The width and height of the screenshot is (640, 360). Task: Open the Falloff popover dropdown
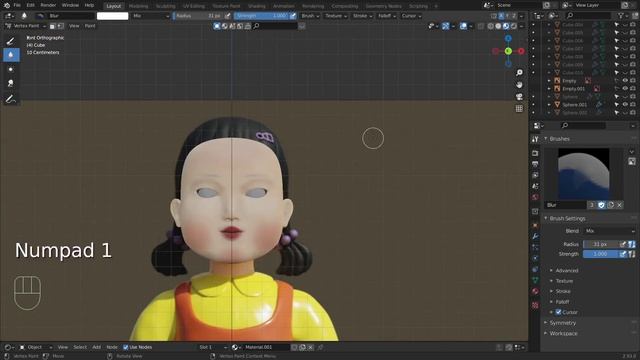click(387, 16)
